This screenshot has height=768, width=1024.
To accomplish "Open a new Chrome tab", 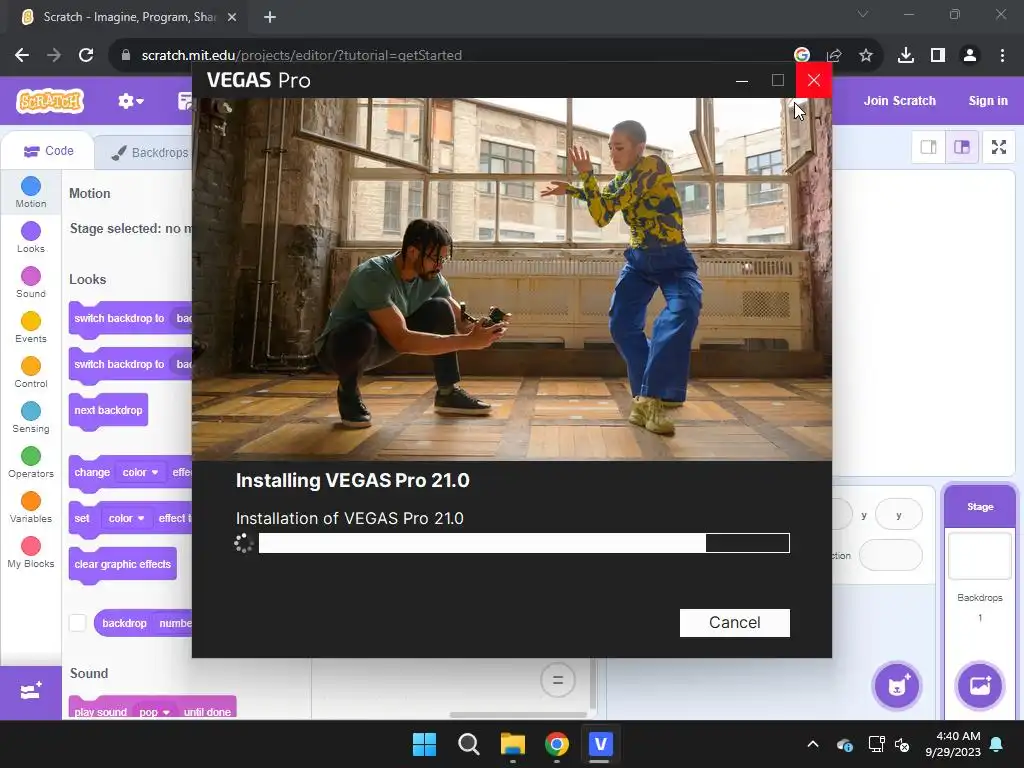I will point(270,17).
